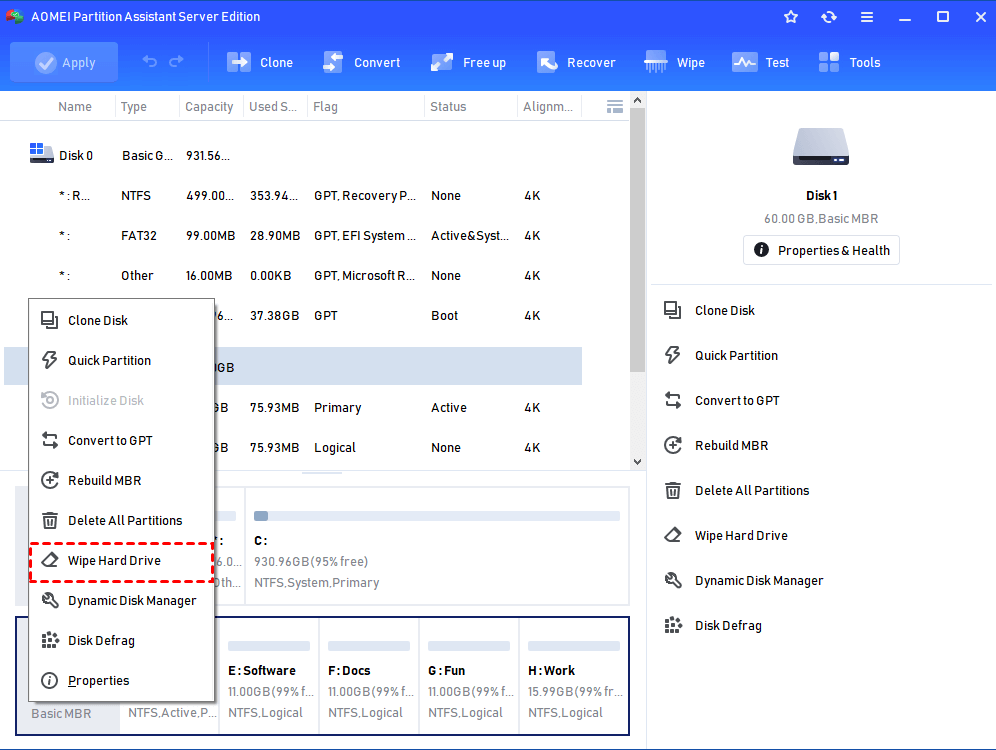996x750 pixels.
Task: Click Properties & Health button
Action: tap(821, 250)
